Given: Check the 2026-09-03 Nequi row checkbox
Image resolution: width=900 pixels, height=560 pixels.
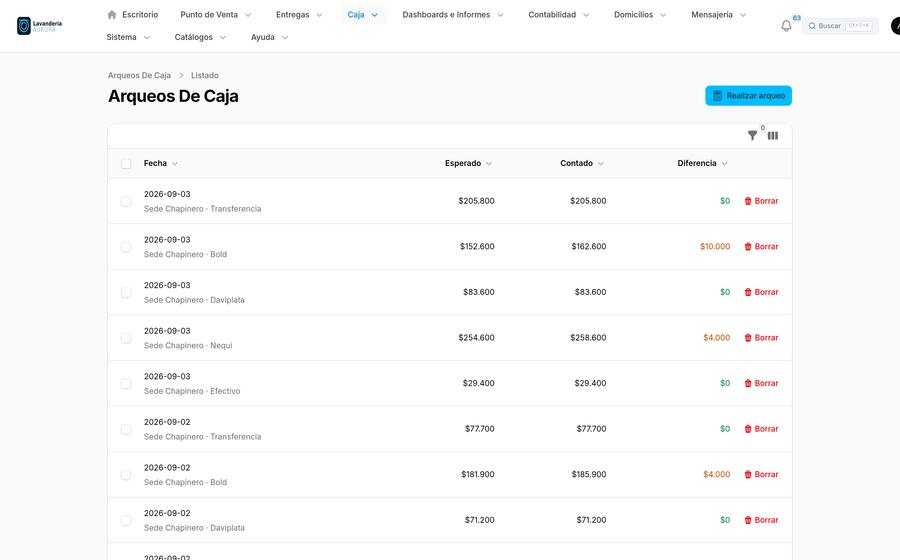Looking at the screenshot, I should click(x=126, y=338).
